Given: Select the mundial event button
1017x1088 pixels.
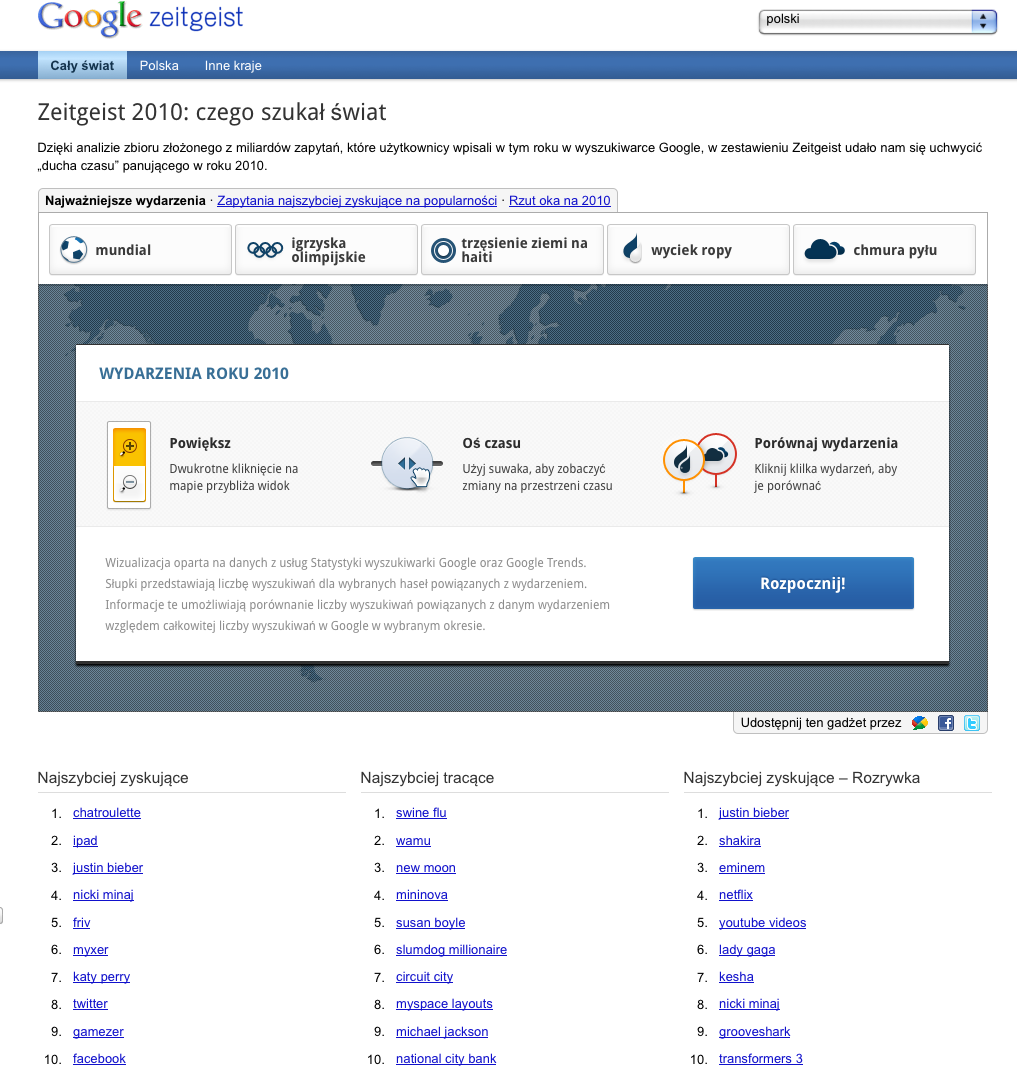Looking at the screenshot, I should click(140, 250).
